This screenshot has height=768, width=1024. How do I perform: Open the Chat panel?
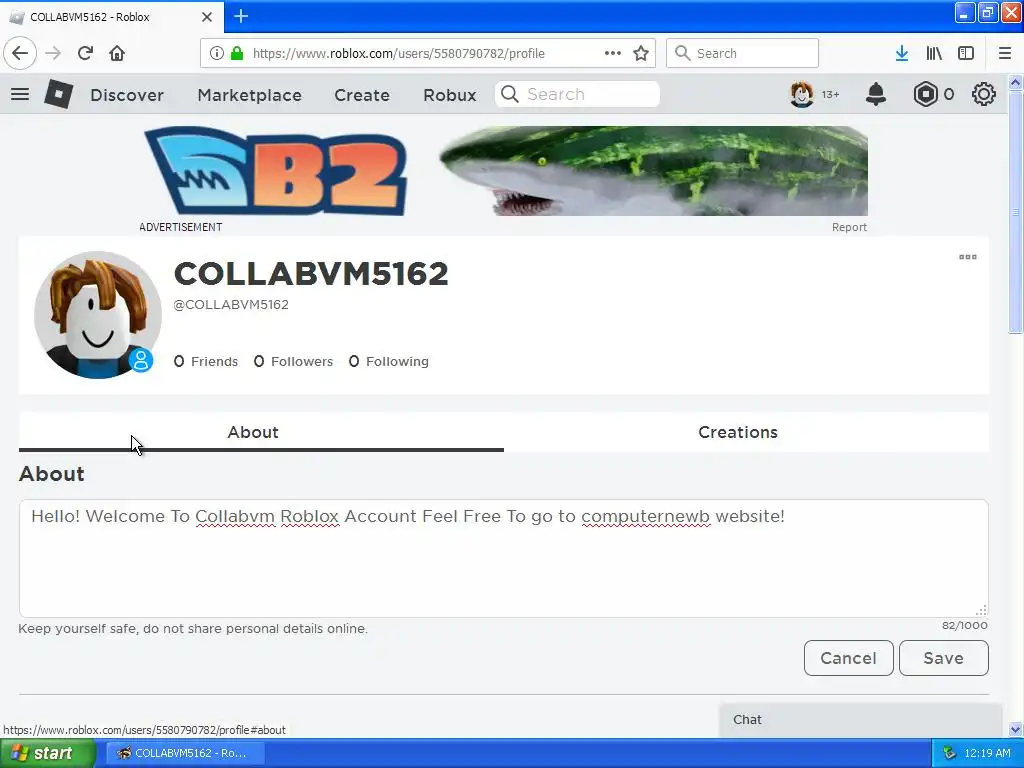pos(860,720)
